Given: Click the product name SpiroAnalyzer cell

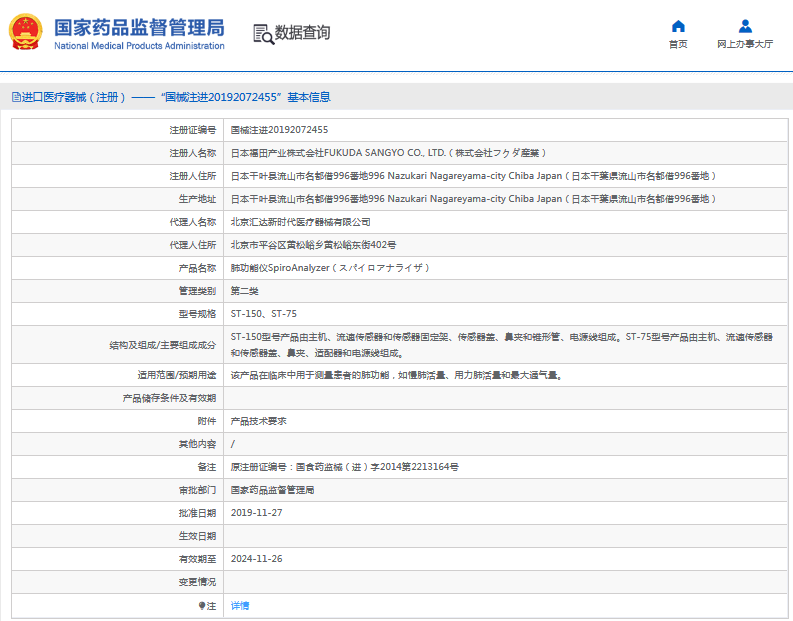Looking at the screenshot, I should tap(330, 268).
